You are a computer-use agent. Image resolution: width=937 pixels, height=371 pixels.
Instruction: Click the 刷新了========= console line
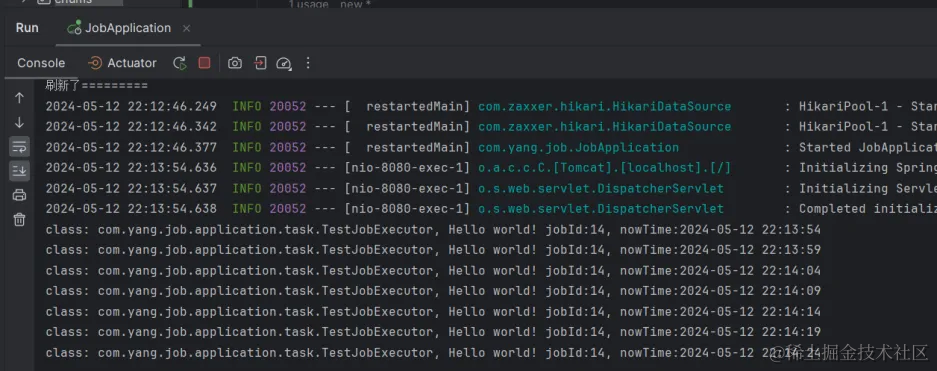(x=96, y=85)
